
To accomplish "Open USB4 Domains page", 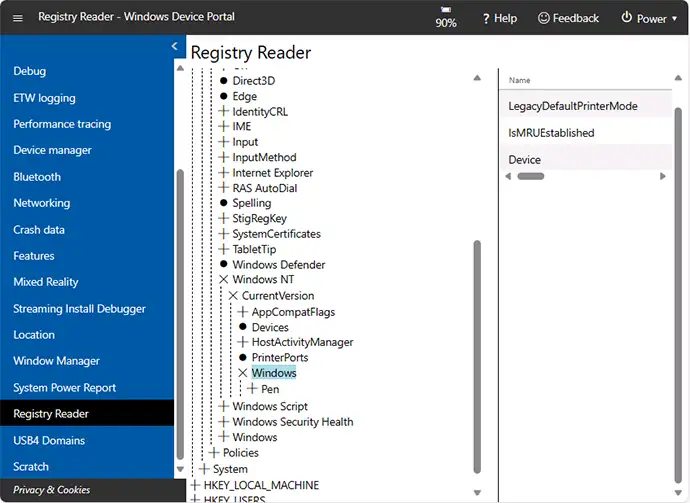I will pyautogui.click(x=49, y=440).
